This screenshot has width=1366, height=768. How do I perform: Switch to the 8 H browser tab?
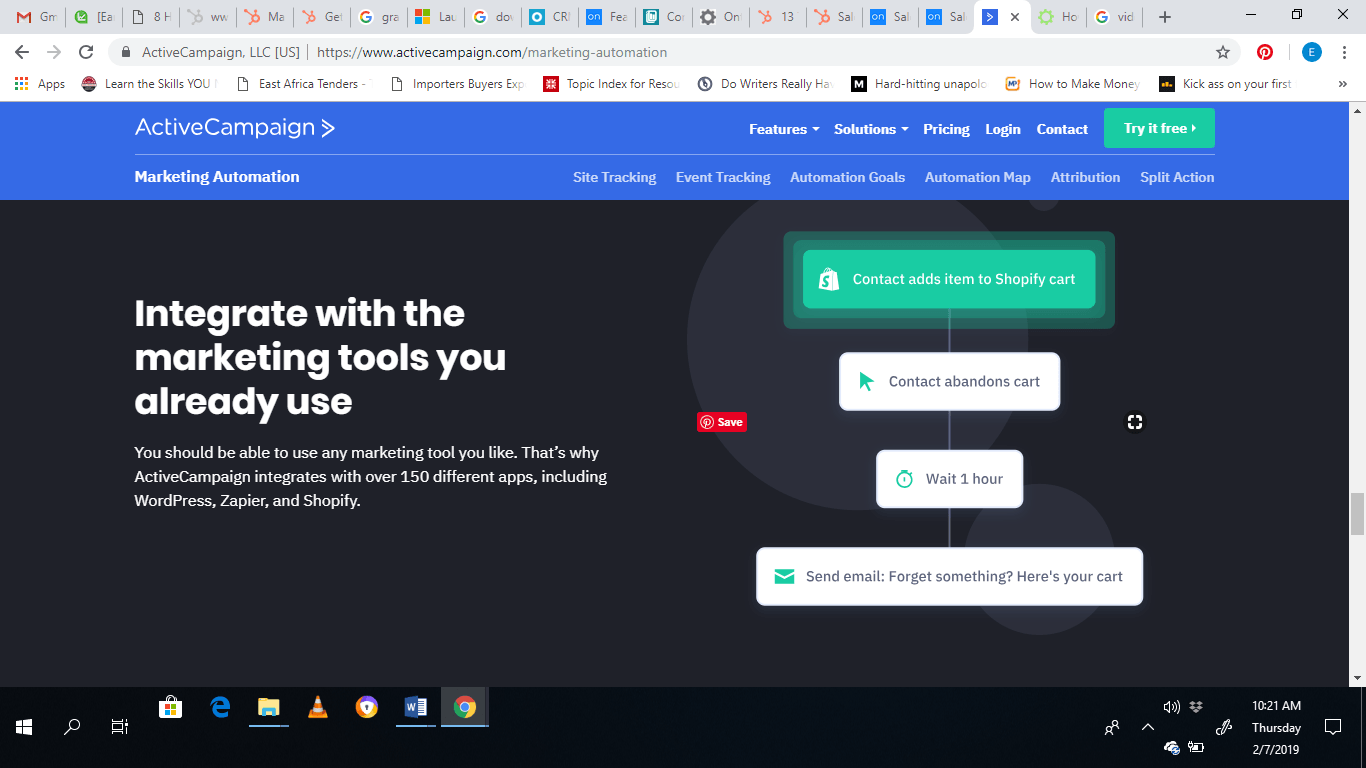[x=152, y=17]
